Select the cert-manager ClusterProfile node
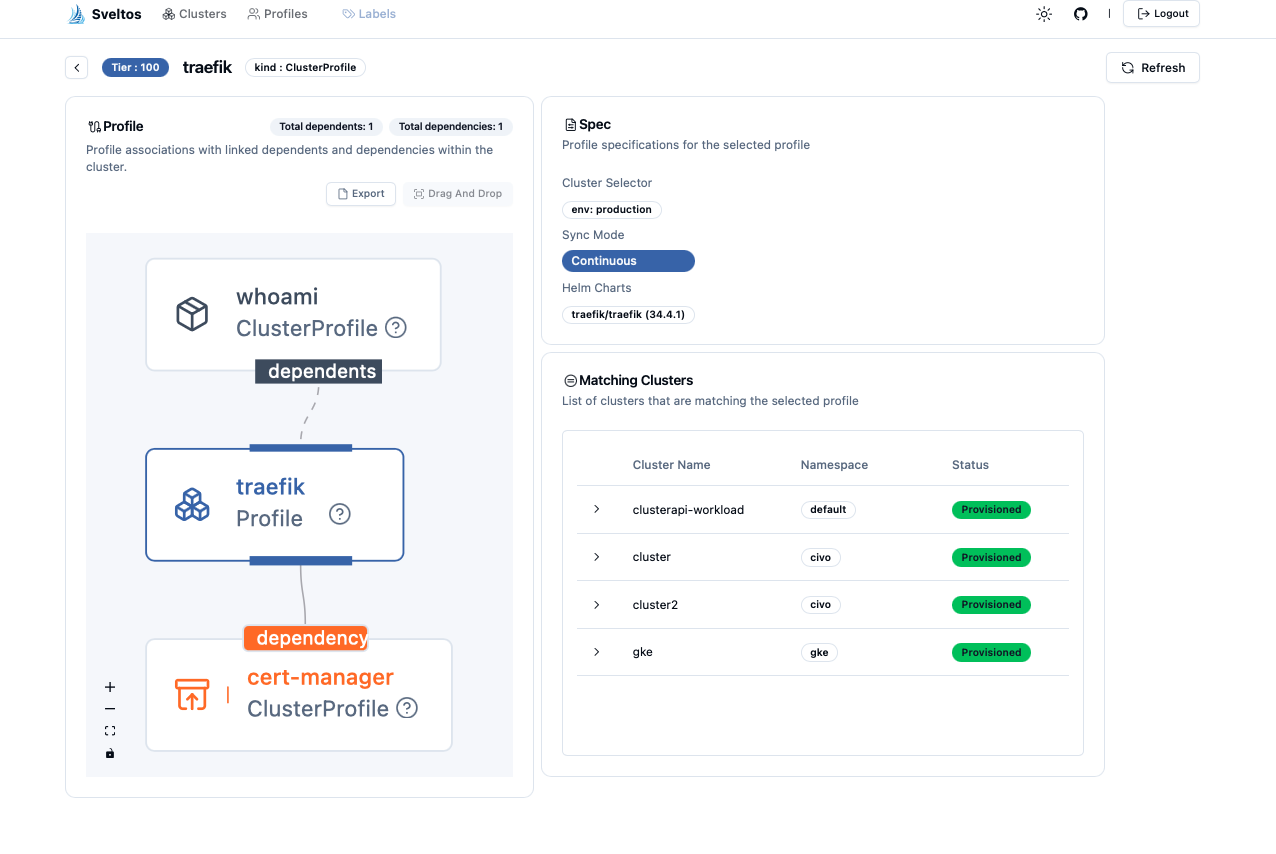This screenshot has height=854, width=1276. 299,694
